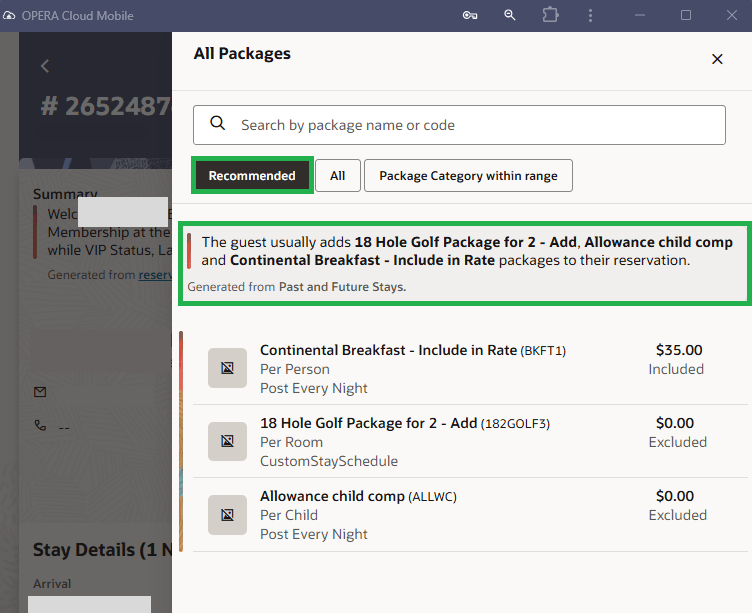Select 18 Hole Golf Package for 2 - Add
Screen dimensions: 752x613
point(470,441)
